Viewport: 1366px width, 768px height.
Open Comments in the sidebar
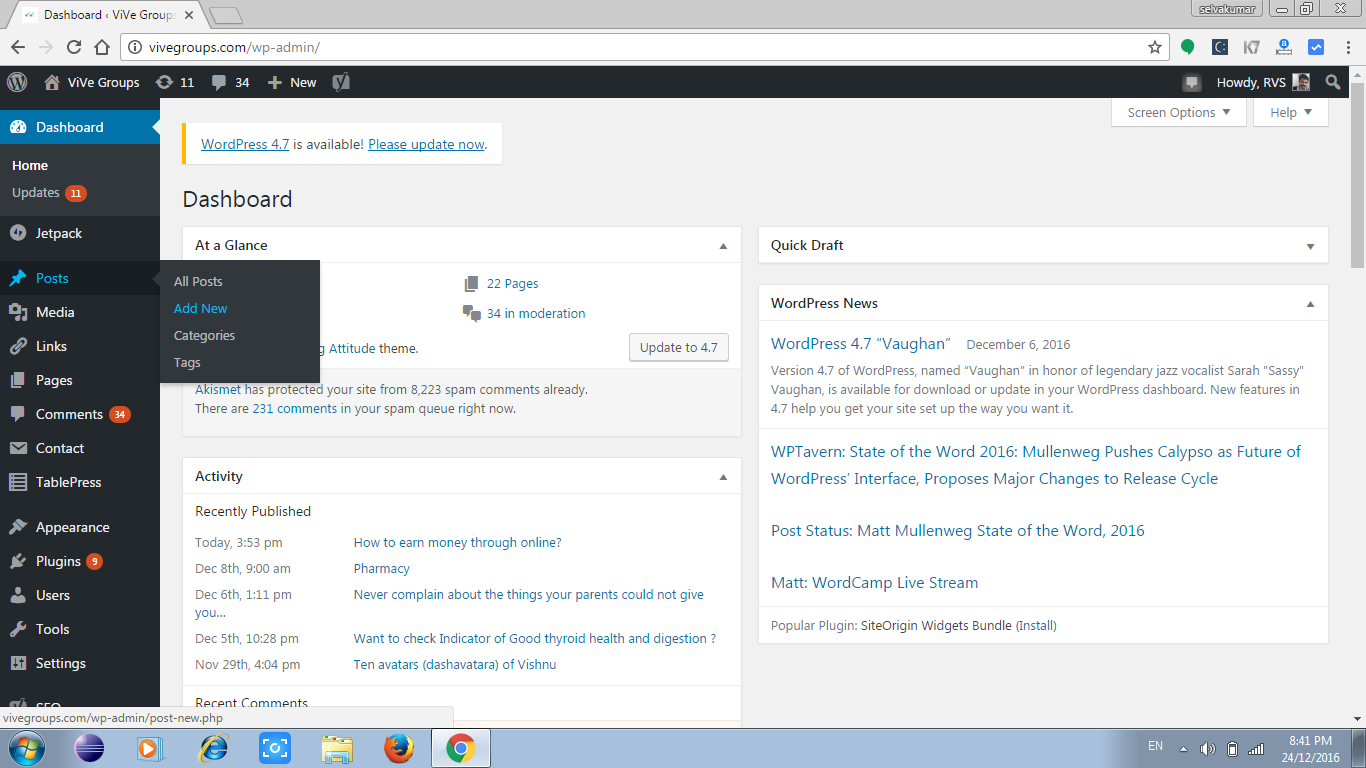[x=80, y=414]
